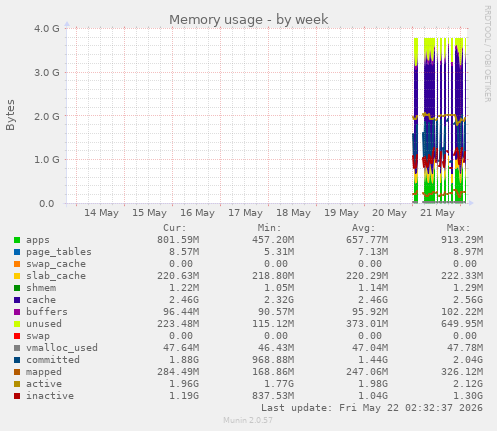Click the 'page_tables' legend label

[x=59, y=252]
